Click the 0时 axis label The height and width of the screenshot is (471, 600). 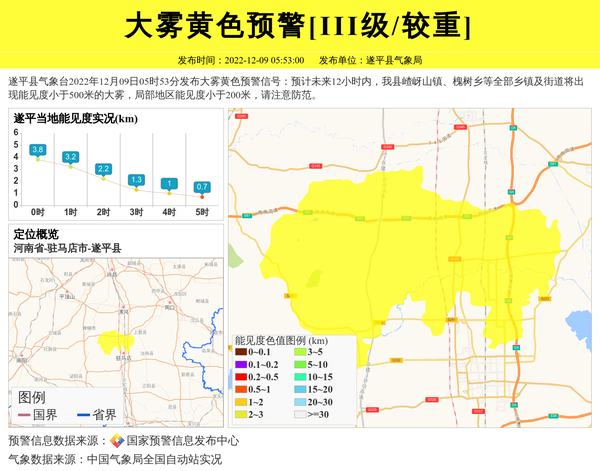(38, 212)
